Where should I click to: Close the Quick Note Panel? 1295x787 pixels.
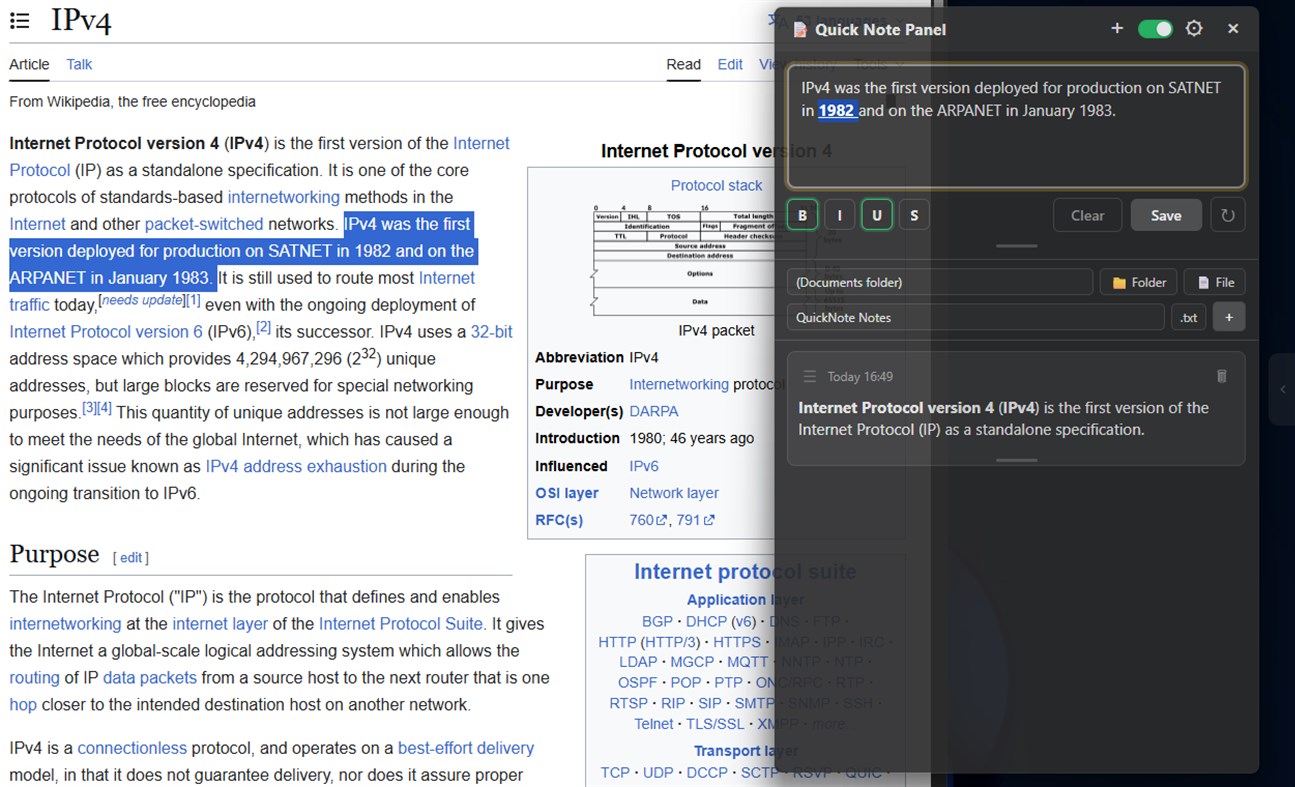pos(1233,28)
